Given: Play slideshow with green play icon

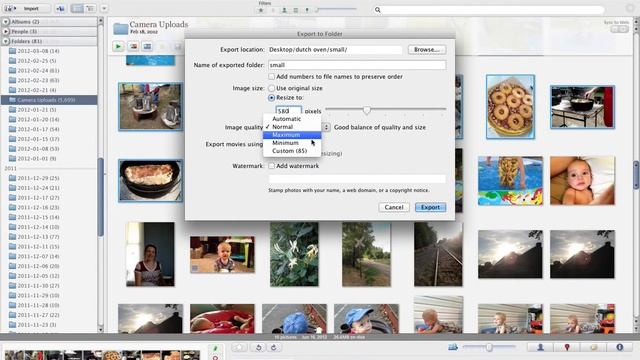Looking at the screenshot, I should [118, 47].
